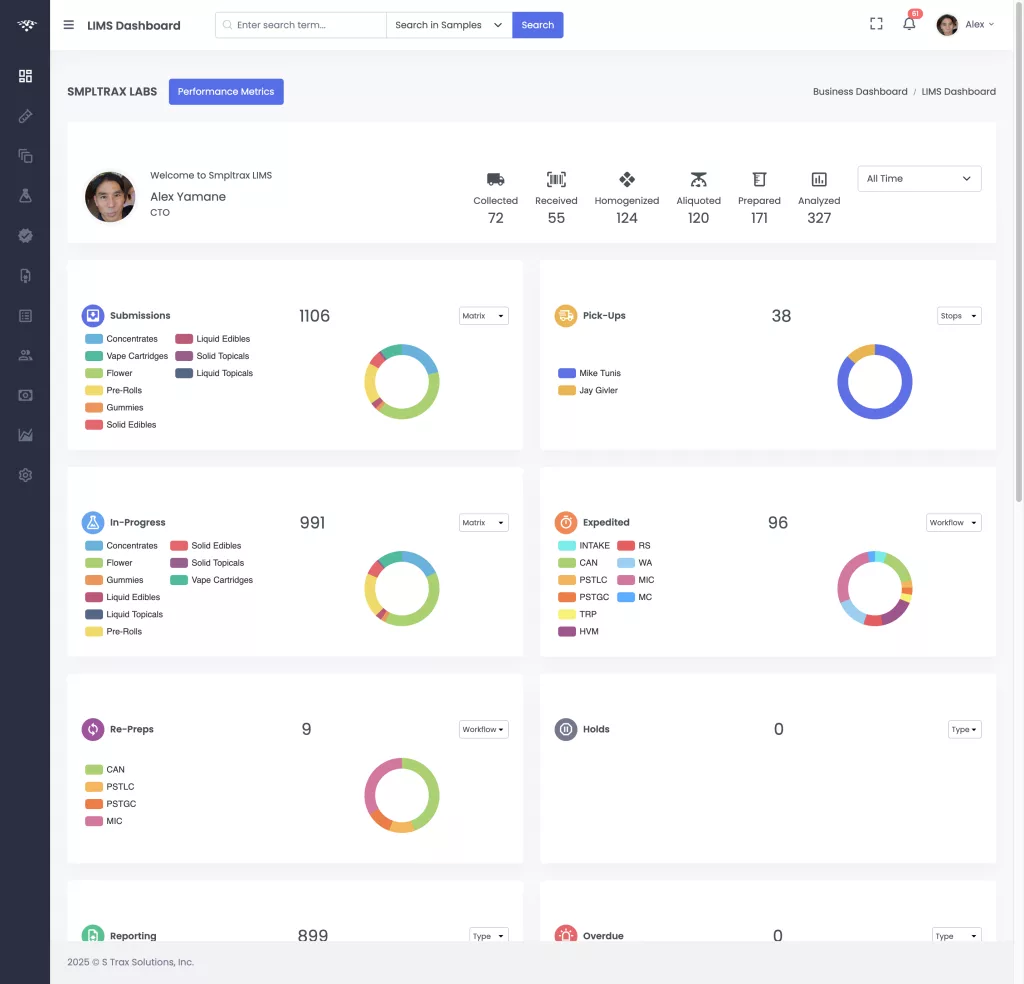Toggle Gummies legend in In-Progress

(114, 580)
